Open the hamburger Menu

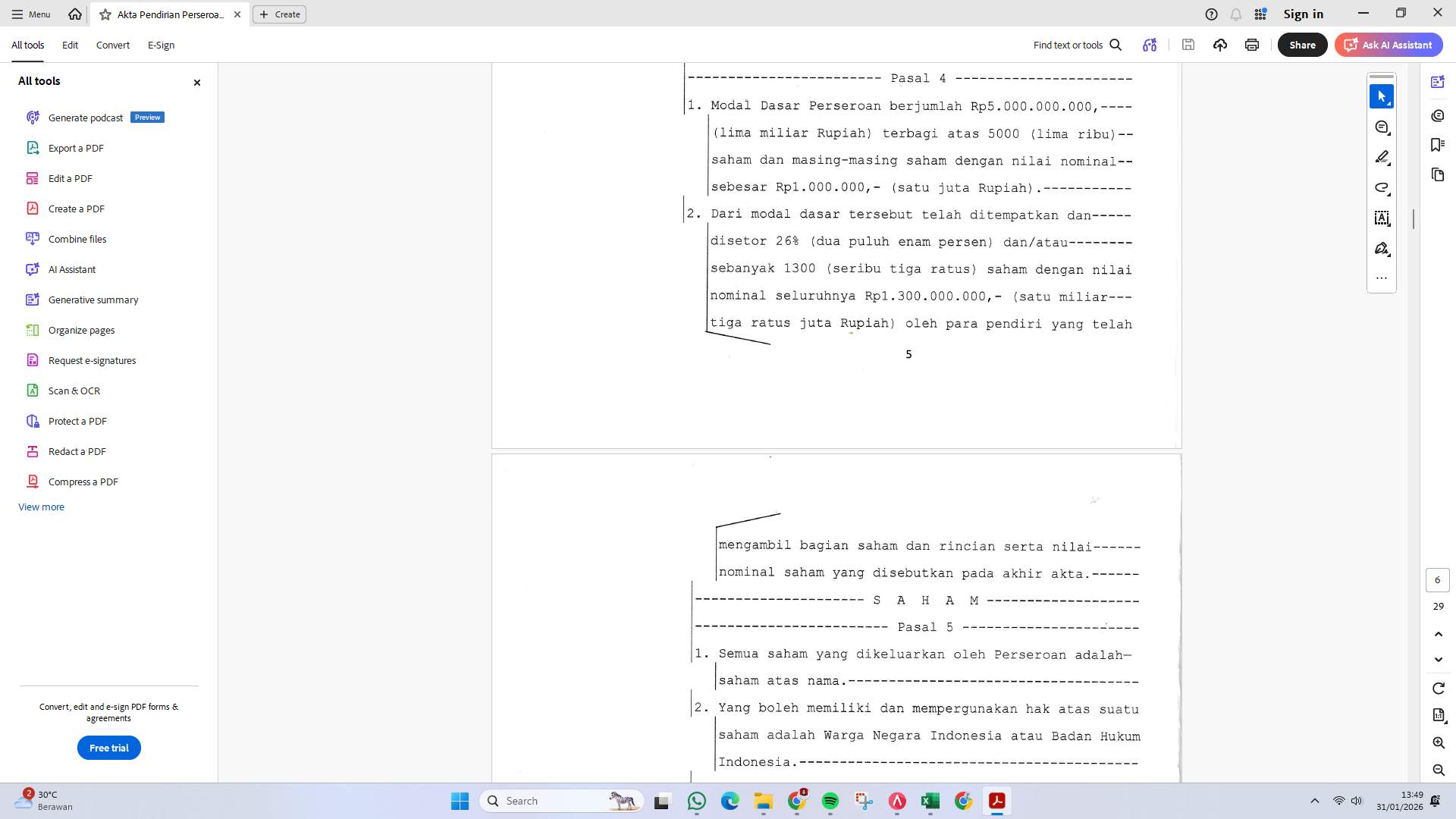(30, 14)
